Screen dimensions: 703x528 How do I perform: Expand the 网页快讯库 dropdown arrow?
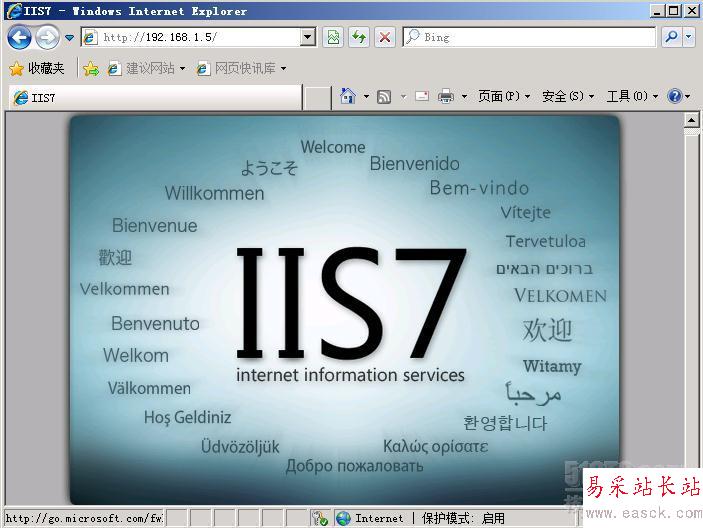(283, 69)
